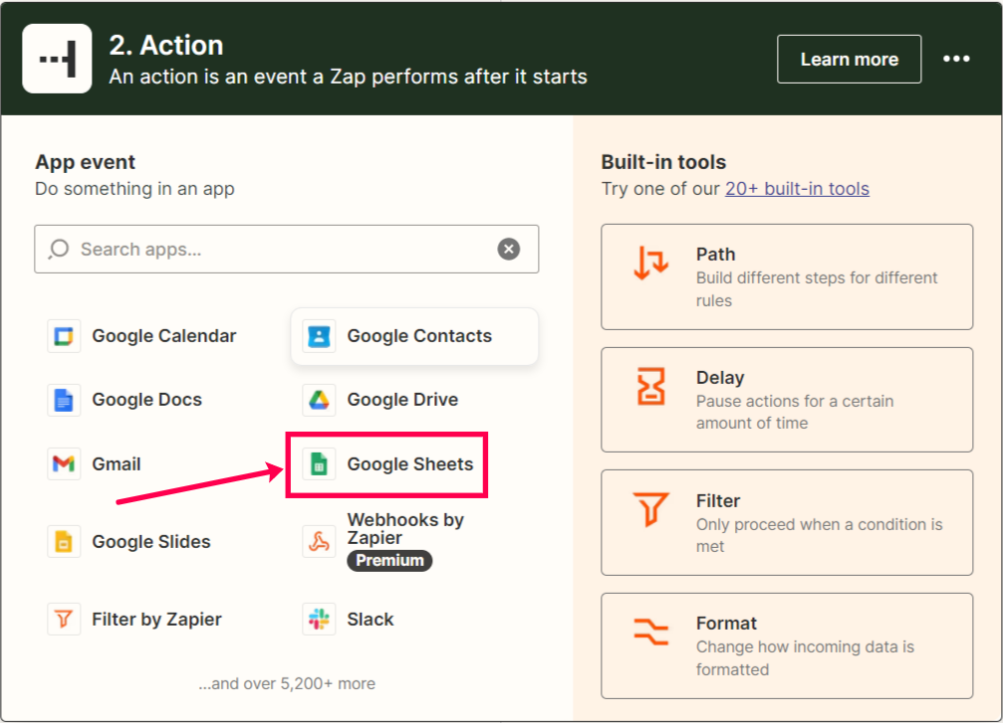Click the 'App event' heading
This screenshot has width=1003, height=723.
point(85,162)
